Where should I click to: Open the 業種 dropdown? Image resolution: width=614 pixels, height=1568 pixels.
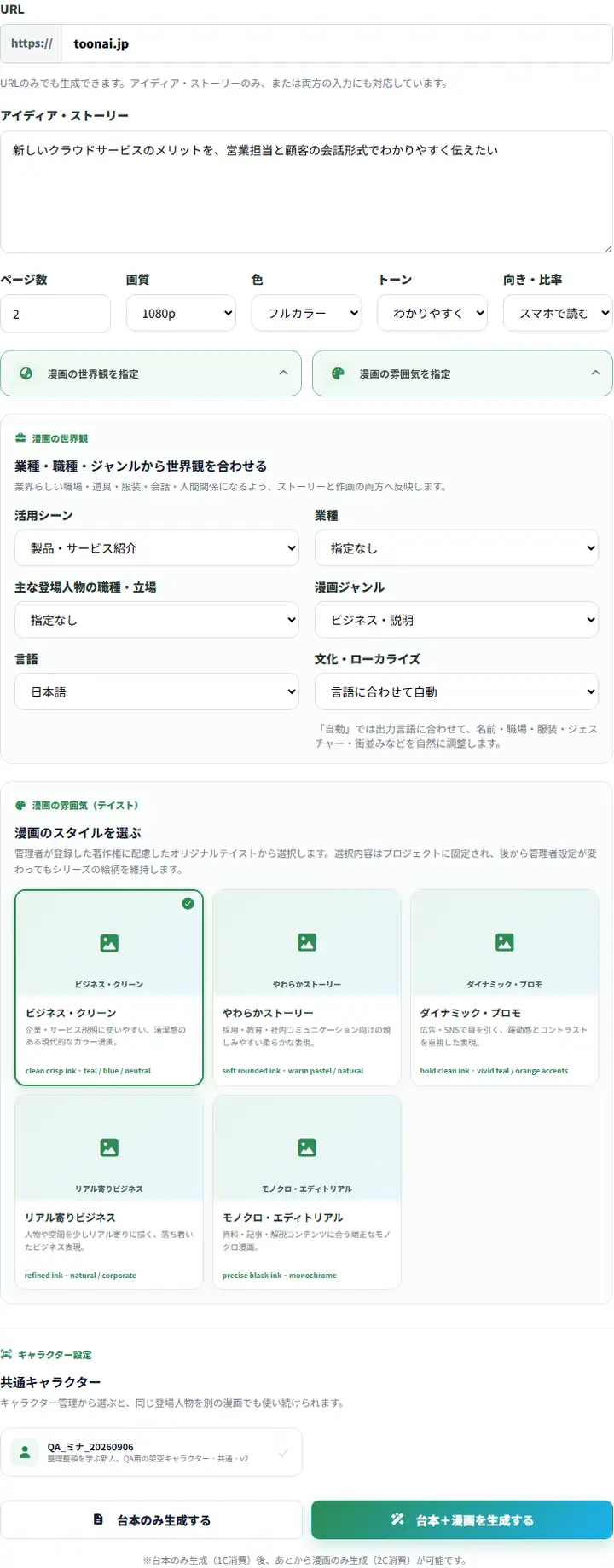pyautogui.click(x=456, y=548)
